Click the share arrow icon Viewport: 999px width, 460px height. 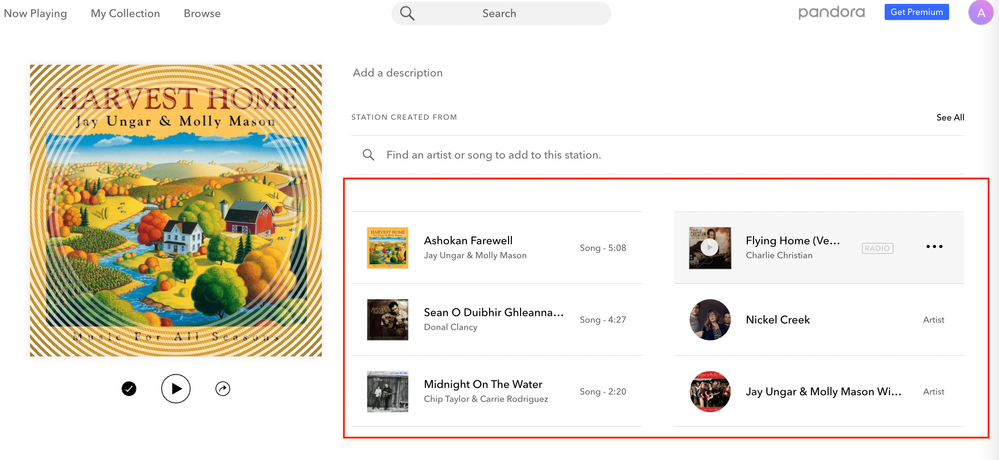point(223,389)
